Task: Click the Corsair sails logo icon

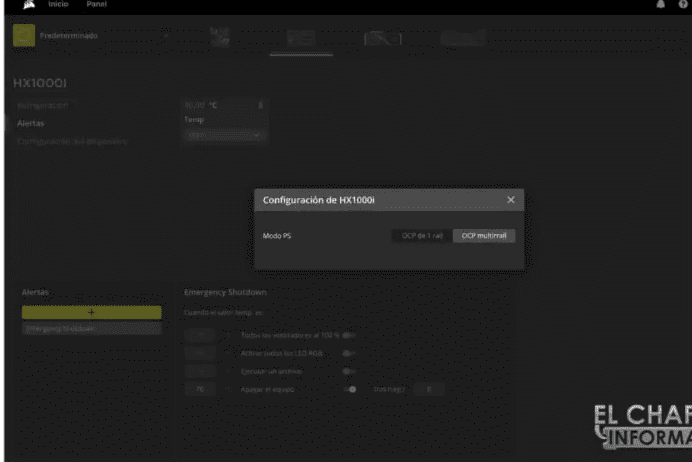Action: coord(29,4)
